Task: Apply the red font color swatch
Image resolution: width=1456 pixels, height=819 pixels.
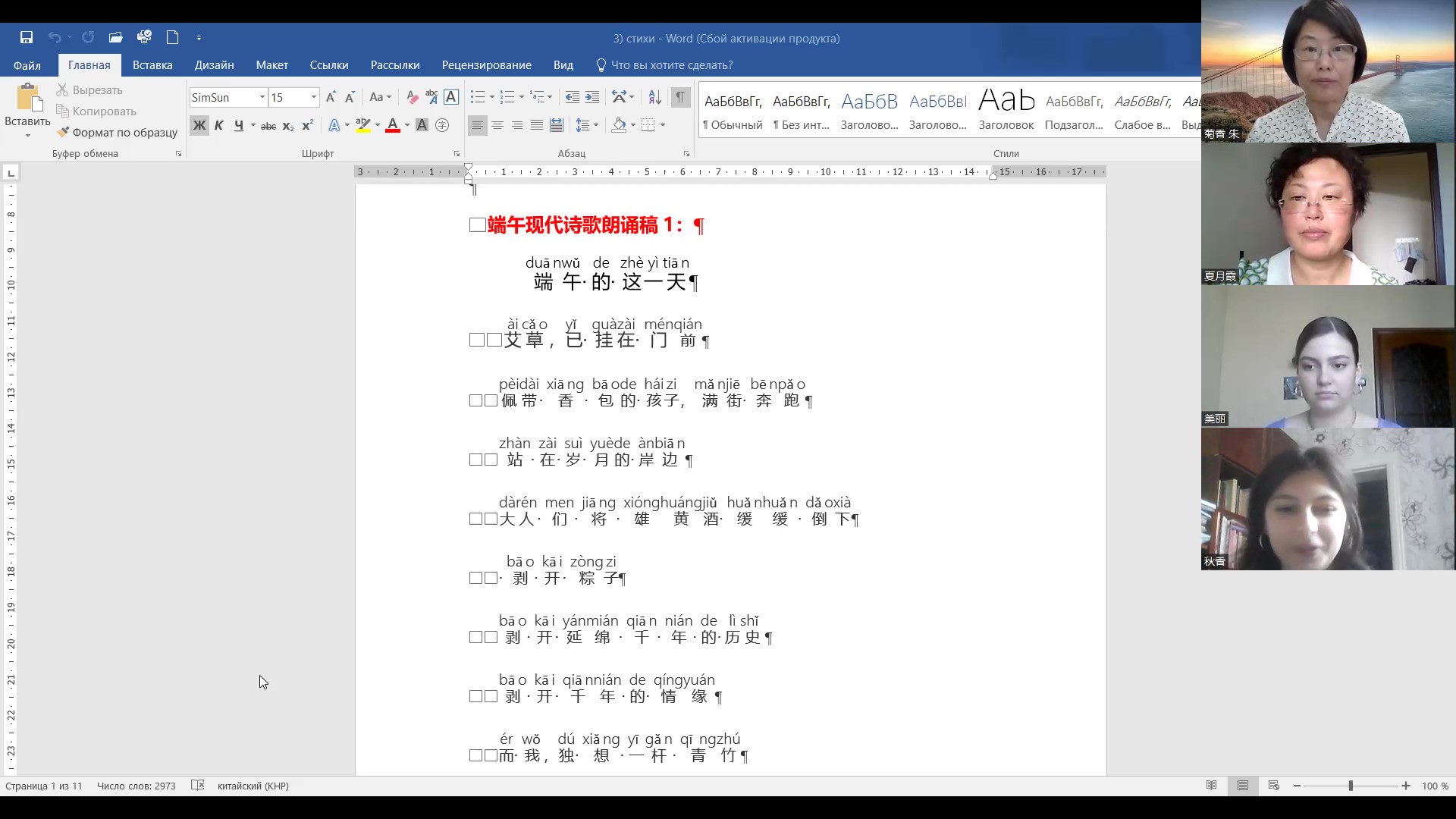Action: click(x=392, y=126)
